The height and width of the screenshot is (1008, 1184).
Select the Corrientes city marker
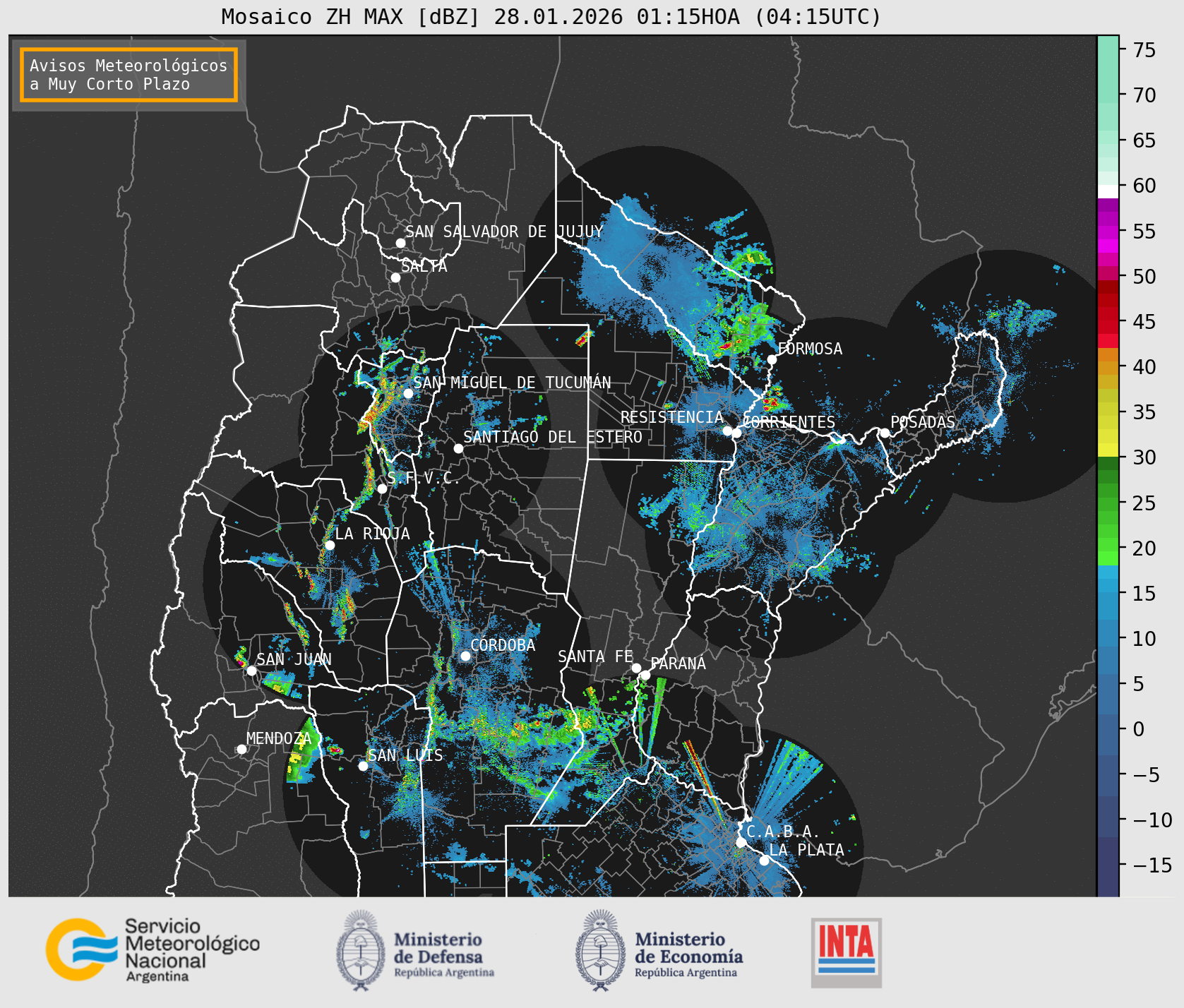pyautogui.click(x=736, y=433)
